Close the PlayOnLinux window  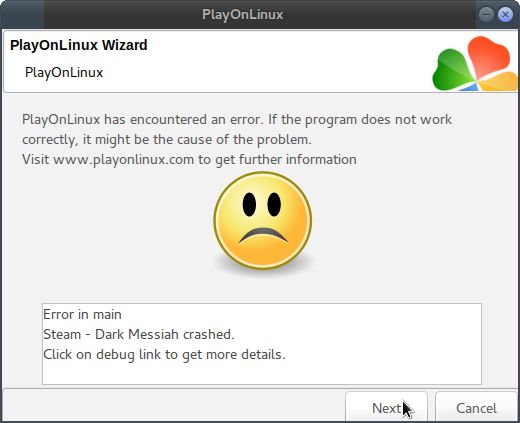pos(505,14)
